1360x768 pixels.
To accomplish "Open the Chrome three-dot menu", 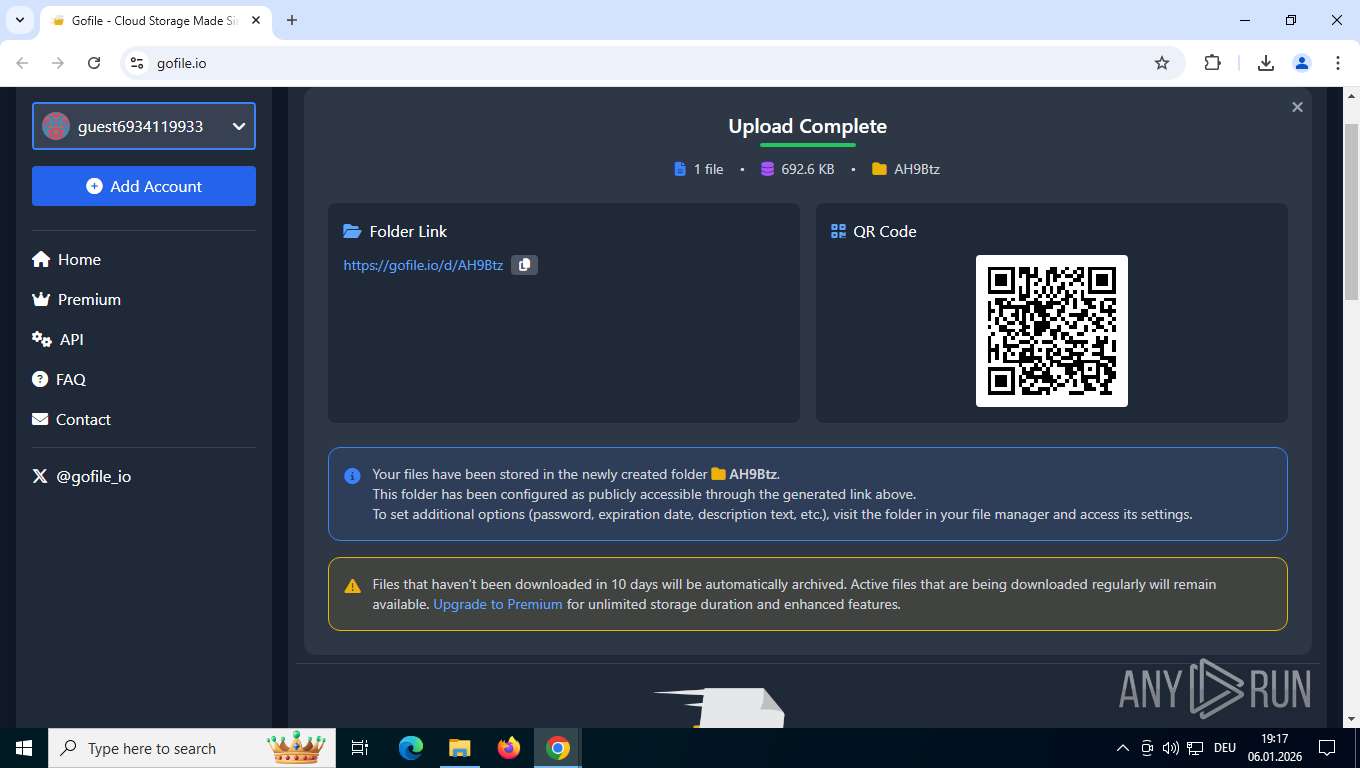I will 1338,63.
